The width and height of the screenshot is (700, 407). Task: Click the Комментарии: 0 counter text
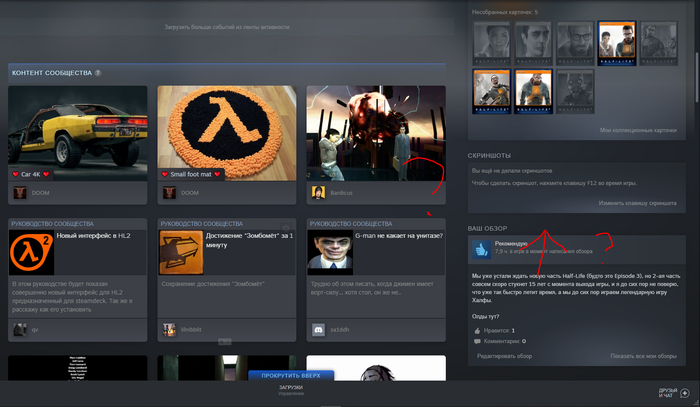pyautogui.click(x=504, y=341)
